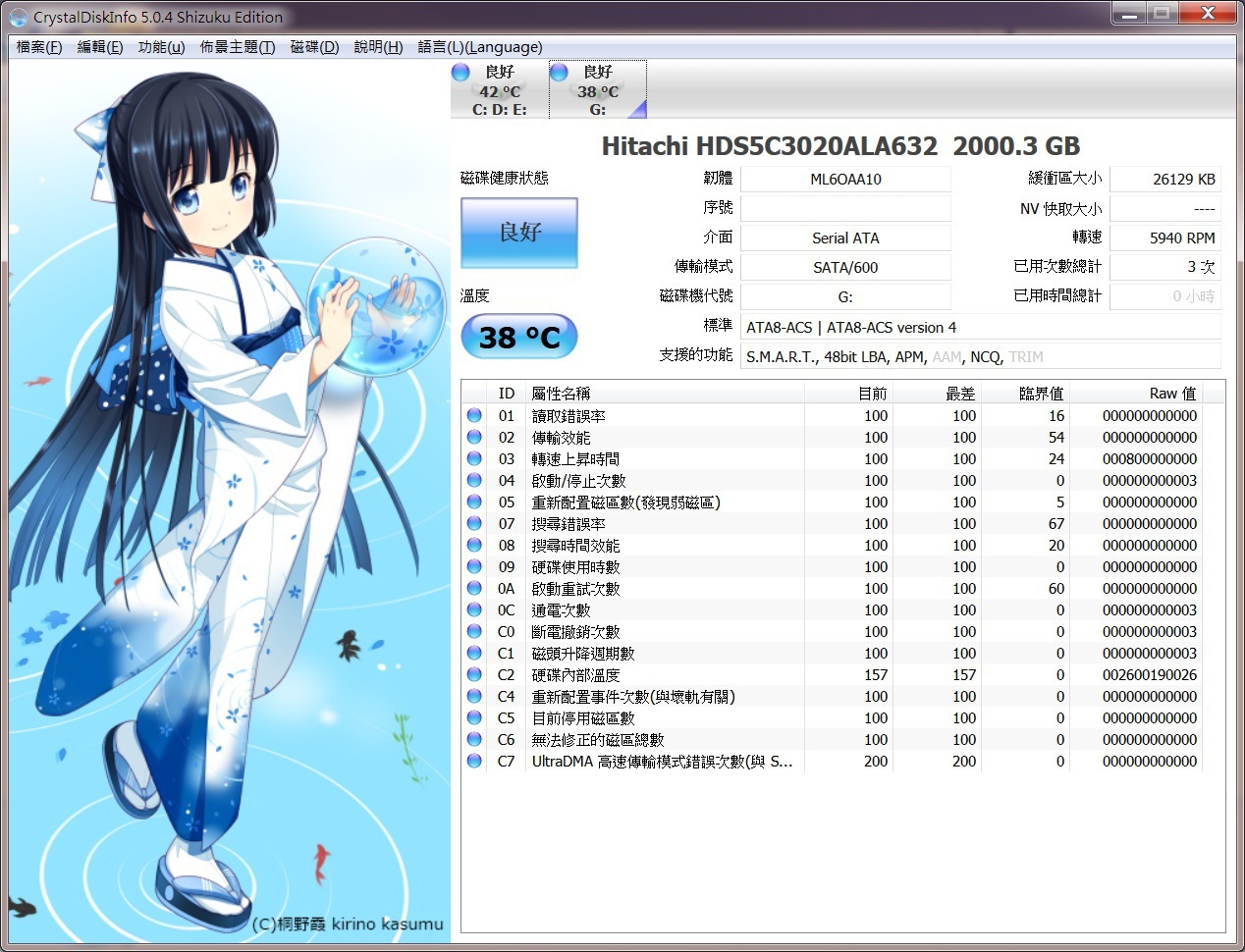The width and height of the screenshot is (1245, 952).
Task: Click raw value 002600190026 of temperature row
Action: (1149, 674)
